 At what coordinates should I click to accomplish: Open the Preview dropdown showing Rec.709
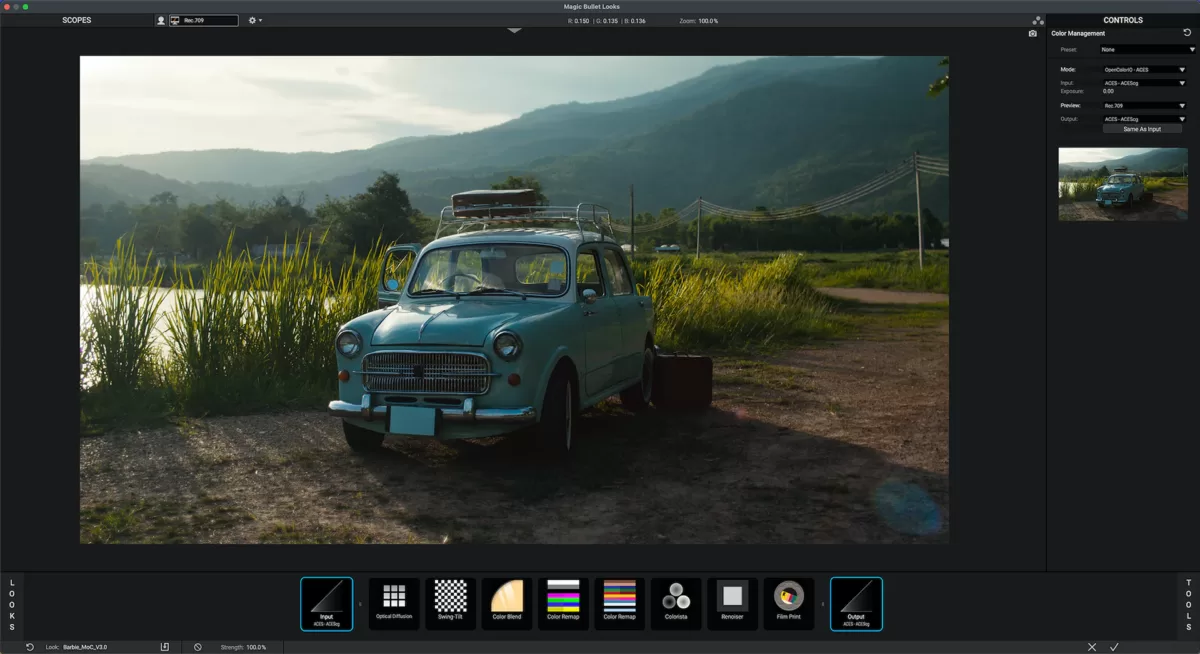(x=1144, y=106)
